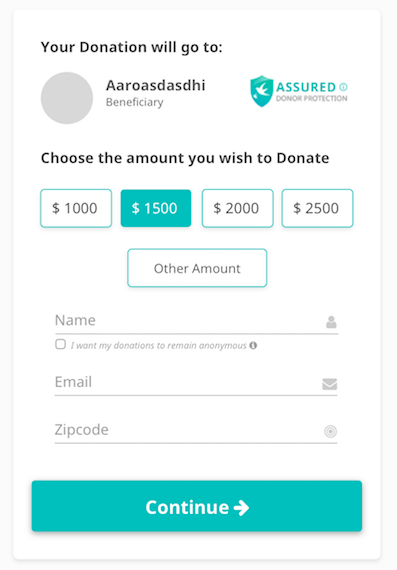Click the Assured shield bird logo

pos(261,91)
